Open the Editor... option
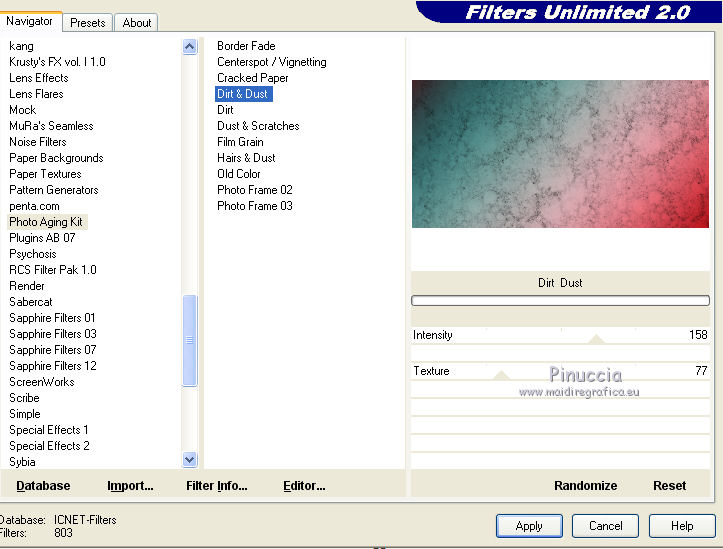The width and height of the screenshot is (723, 549). point(304,486)
